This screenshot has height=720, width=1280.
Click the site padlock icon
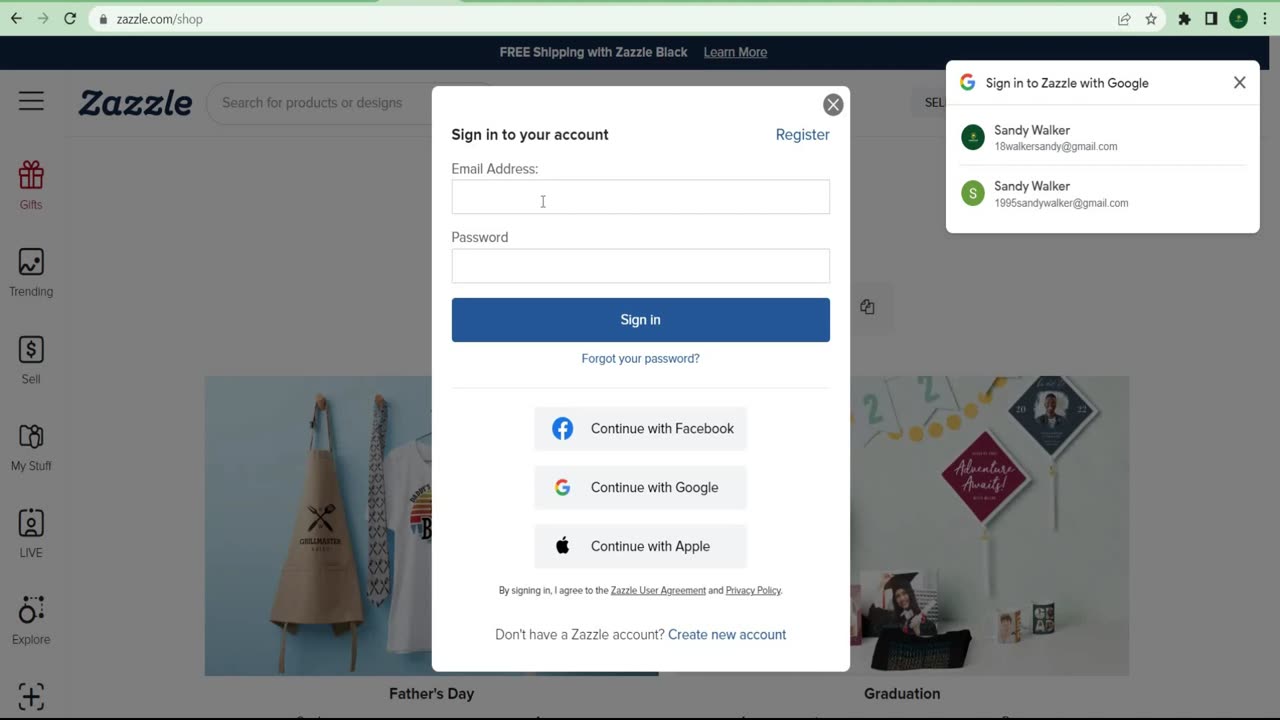103,19
